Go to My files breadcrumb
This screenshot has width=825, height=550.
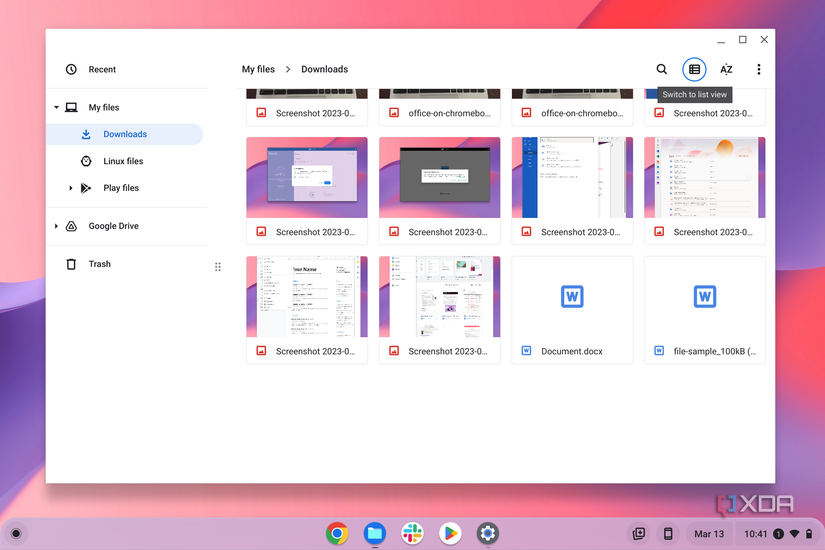258,69
